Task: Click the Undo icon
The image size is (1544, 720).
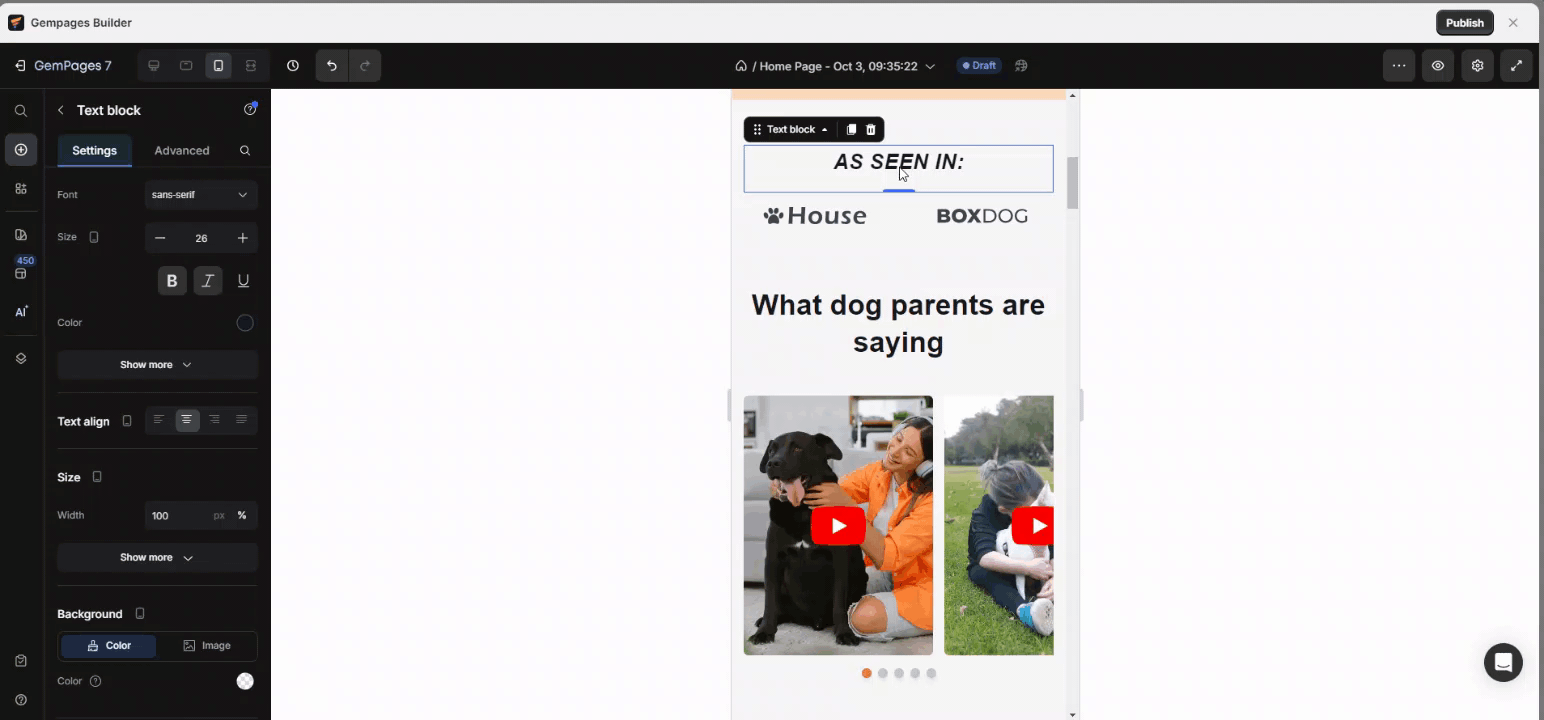Action: (331, 65)
